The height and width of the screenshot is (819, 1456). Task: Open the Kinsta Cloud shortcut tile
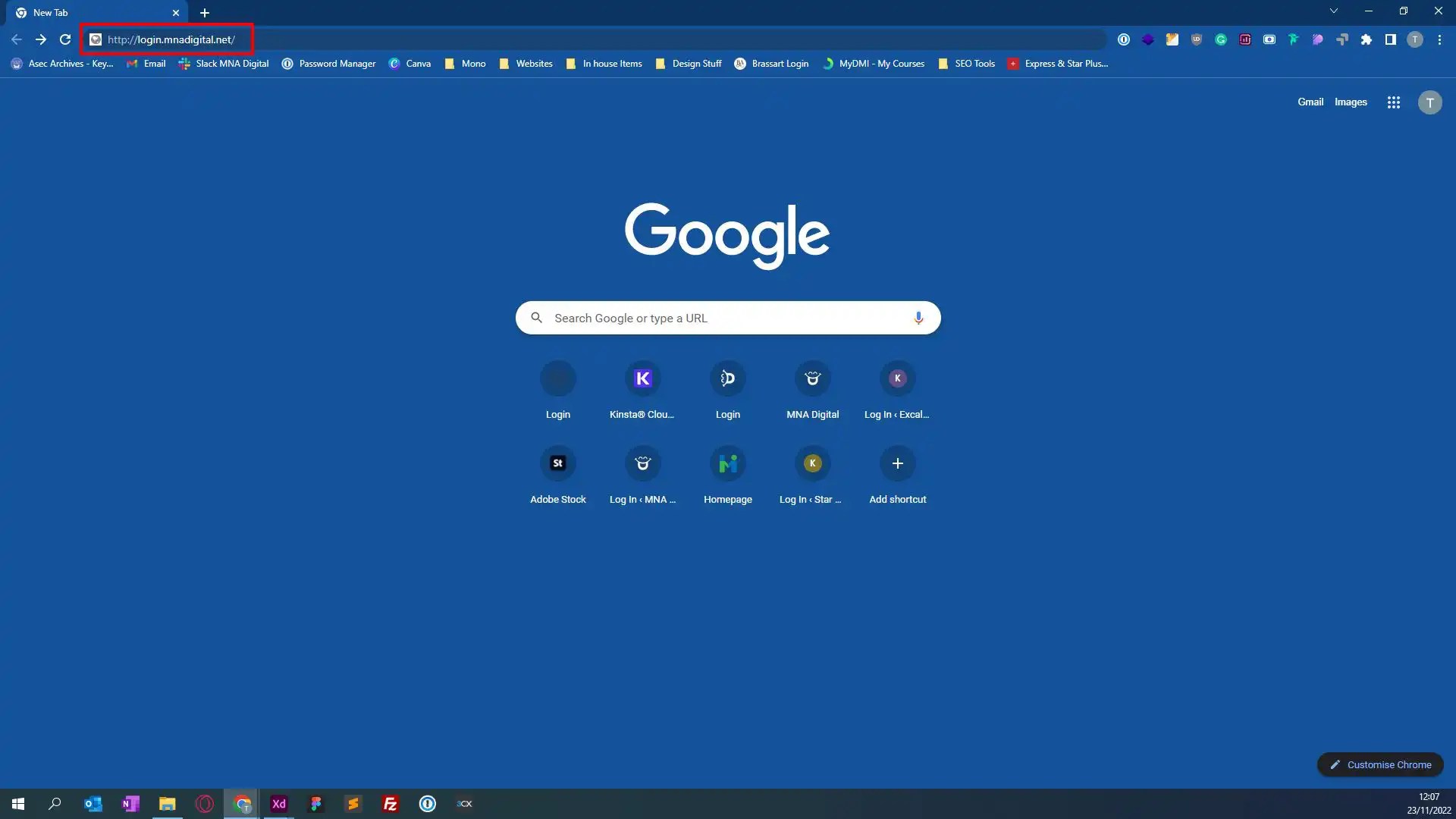click(x=642, y=378)
